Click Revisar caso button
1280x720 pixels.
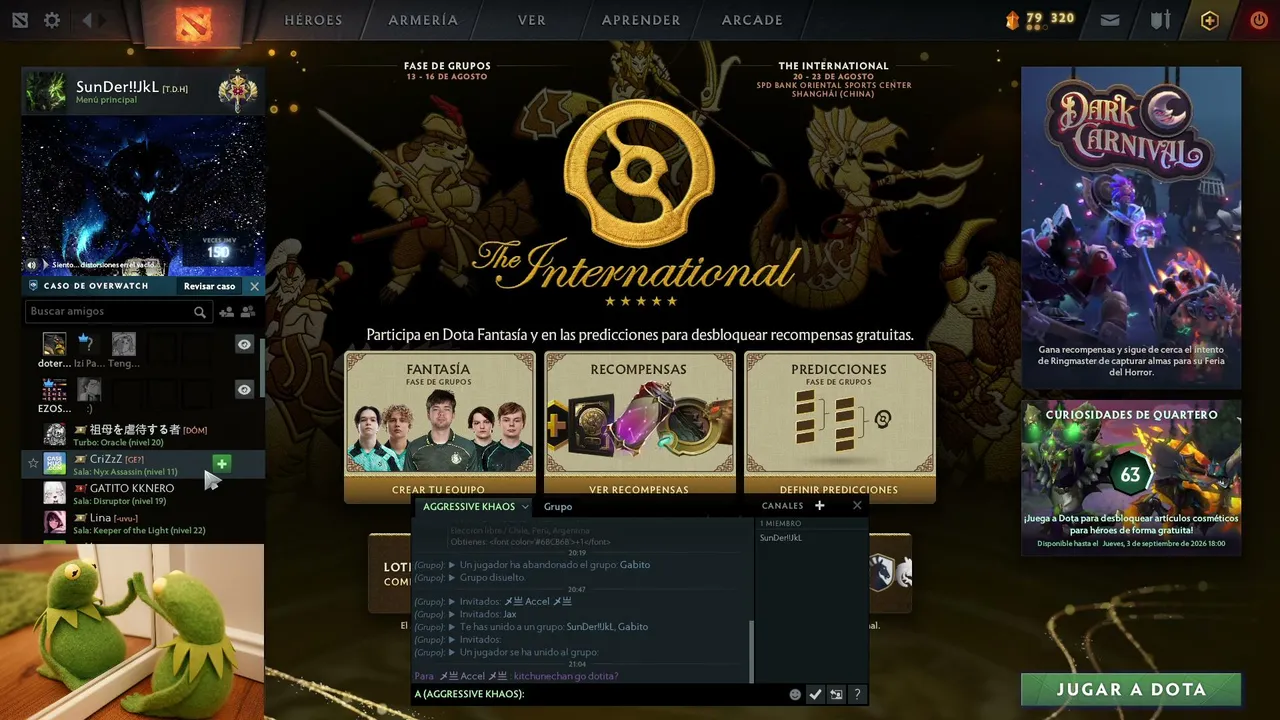click(210, 286)
